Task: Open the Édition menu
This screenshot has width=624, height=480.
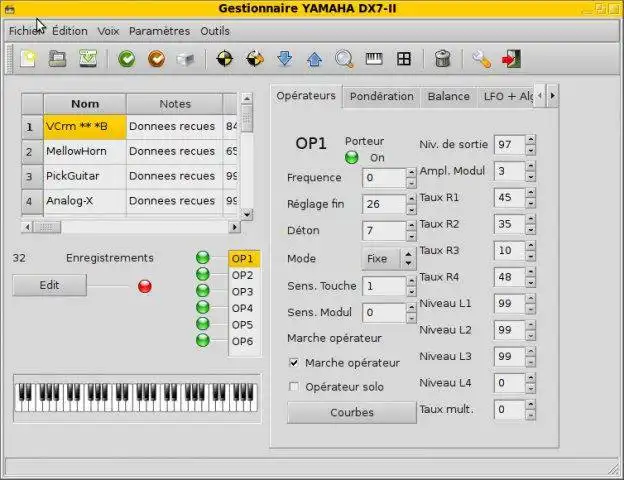Action: pyautogui.click(x=70, y=31)
